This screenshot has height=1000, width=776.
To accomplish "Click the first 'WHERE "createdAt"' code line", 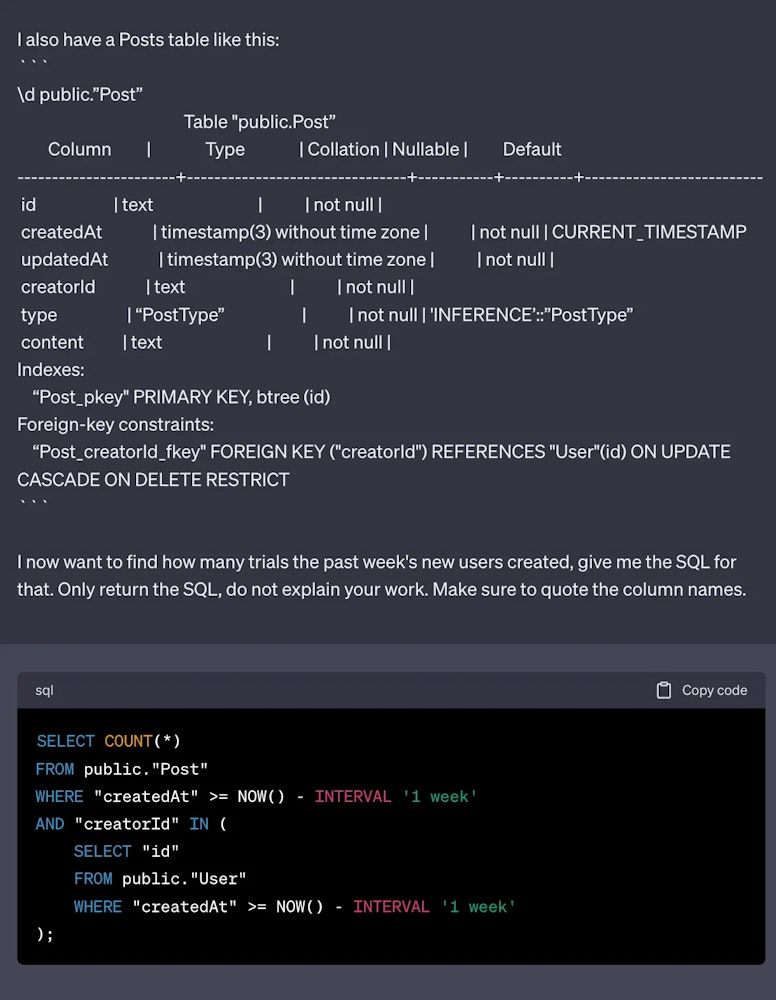I will [x=256, y=797].
